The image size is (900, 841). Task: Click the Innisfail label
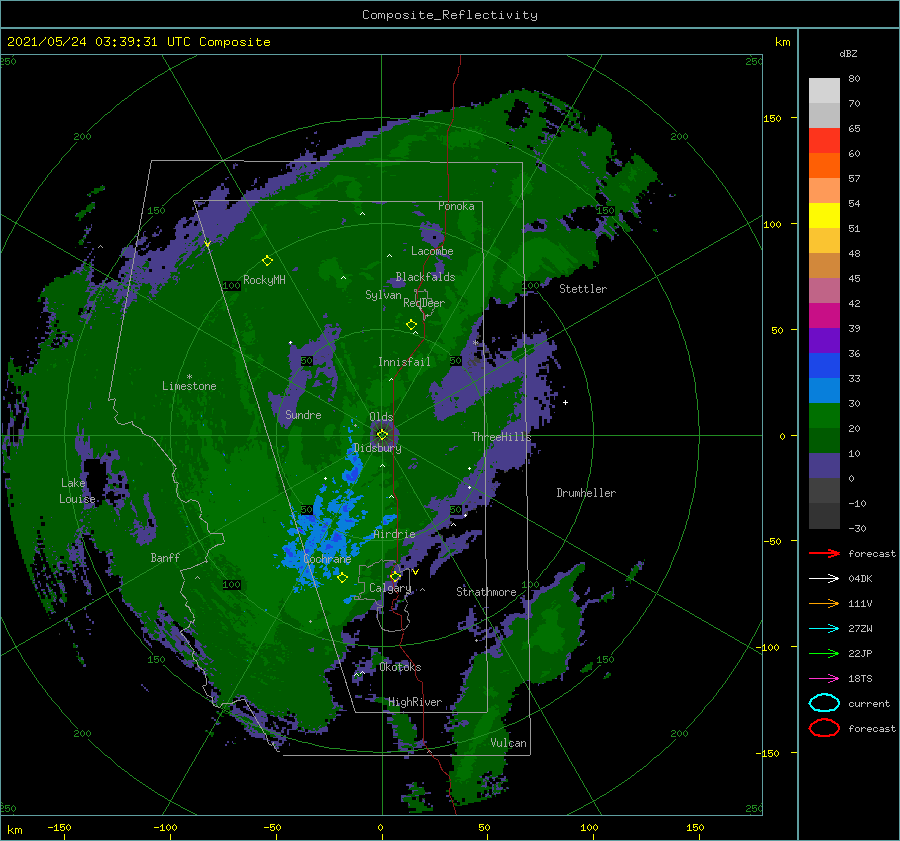(404, 362)
